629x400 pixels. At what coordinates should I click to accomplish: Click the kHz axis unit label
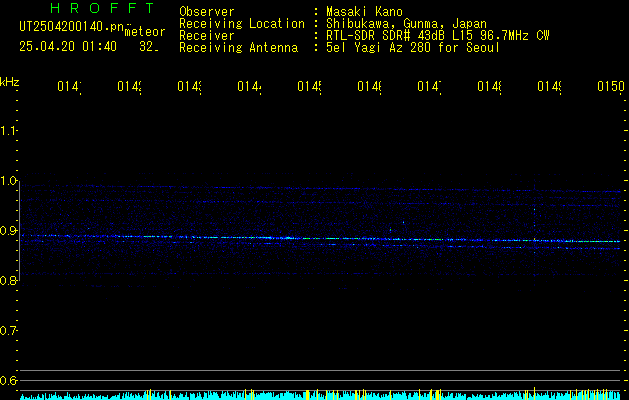click(x=10, y=82)
